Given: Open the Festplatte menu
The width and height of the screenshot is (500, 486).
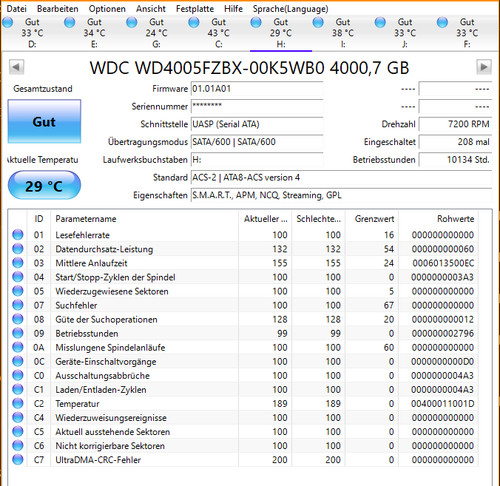Looking at the screenshot, I should 195,9.
